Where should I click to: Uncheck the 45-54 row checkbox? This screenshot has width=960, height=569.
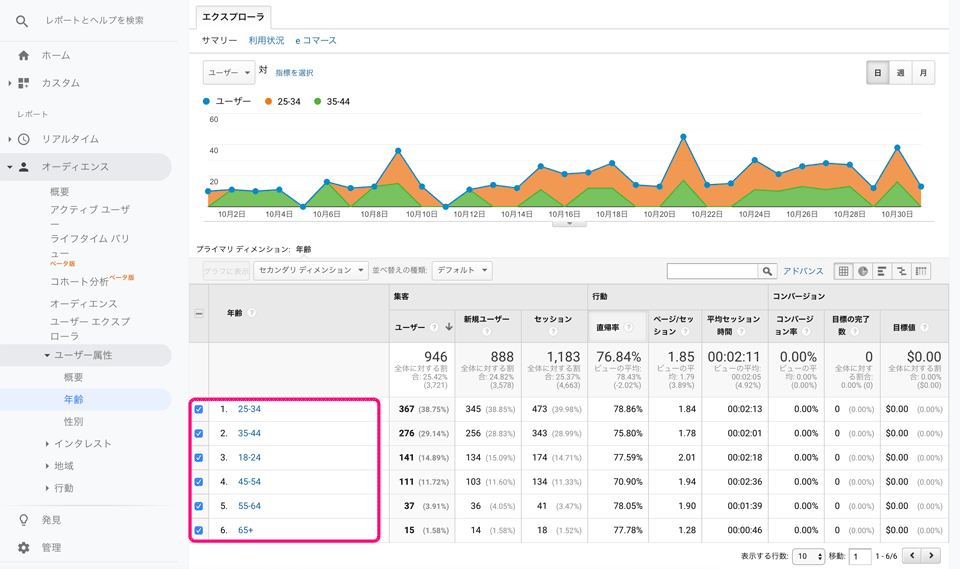click(x=199, y=482)
